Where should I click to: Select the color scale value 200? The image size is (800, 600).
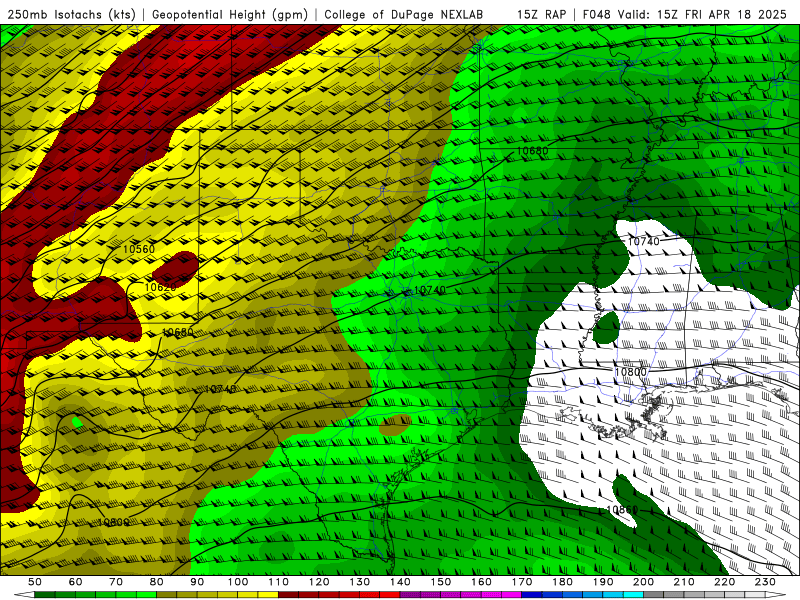click(644, 582)
